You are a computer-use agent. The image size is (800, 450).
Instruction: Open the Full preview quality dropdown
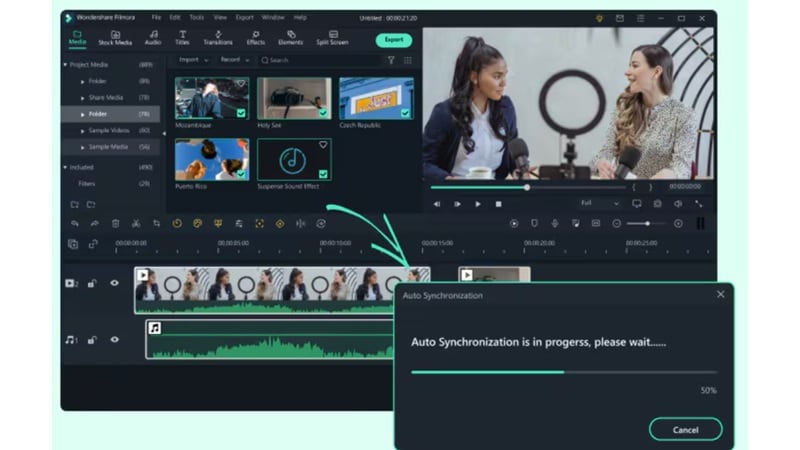click(599, 203)
